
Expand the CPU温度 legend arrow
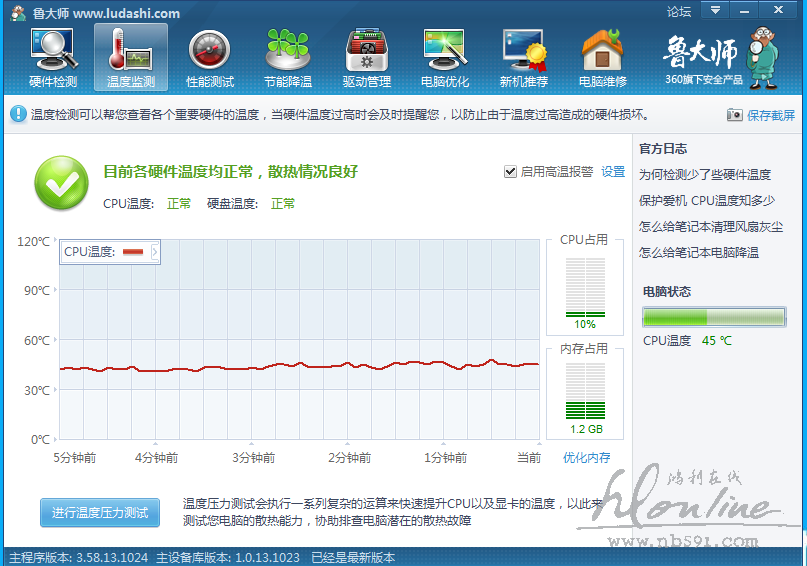point(154,252)
